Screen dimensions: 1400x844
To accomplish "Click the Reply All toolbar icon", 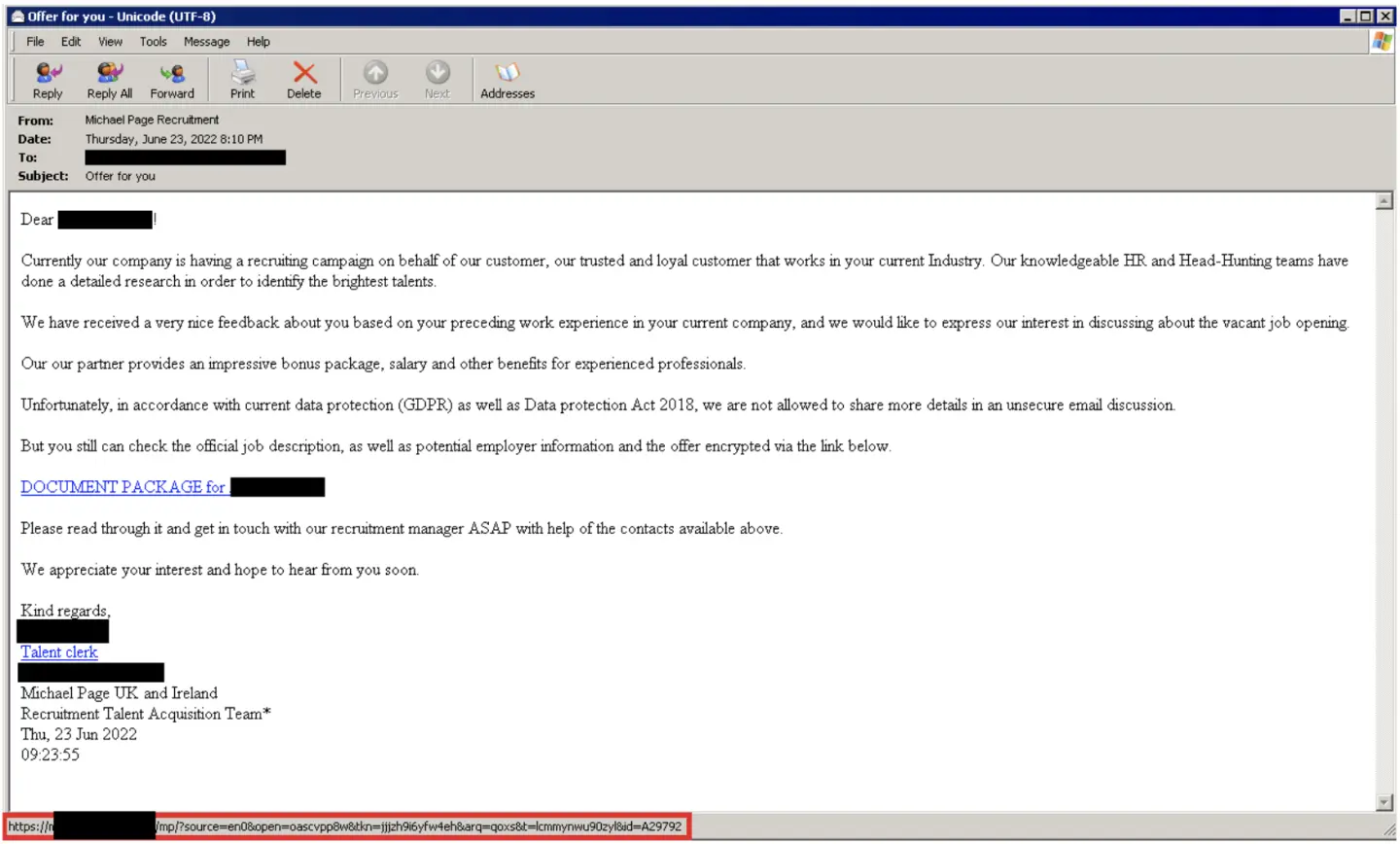I will [x=110, y=73].
